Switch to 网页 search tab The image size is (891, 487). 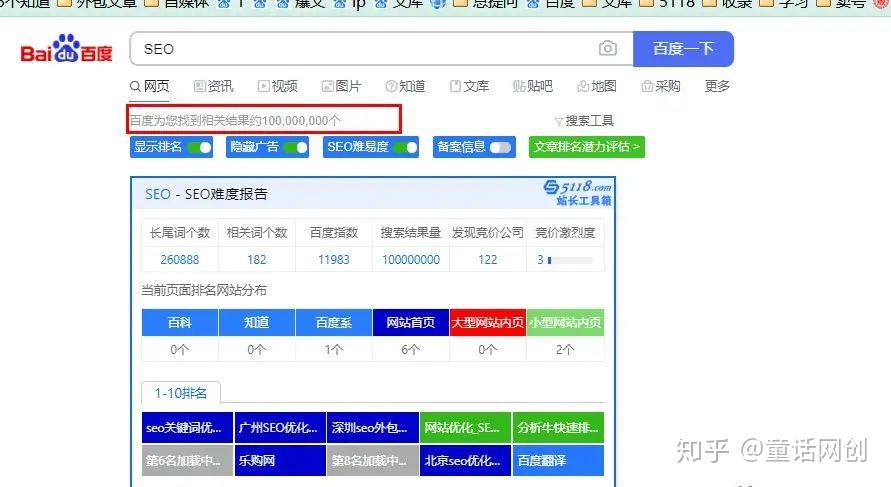click(x=149, y=86)
